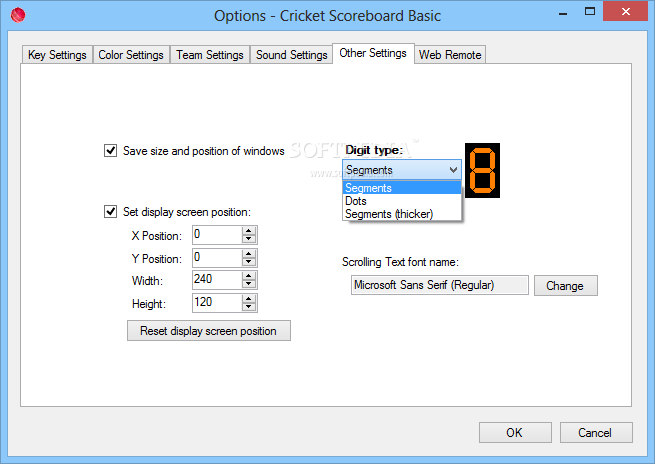655x464 pixels.
Task: Switch to the Key Settings tab
Action: [x=57, y=55]
